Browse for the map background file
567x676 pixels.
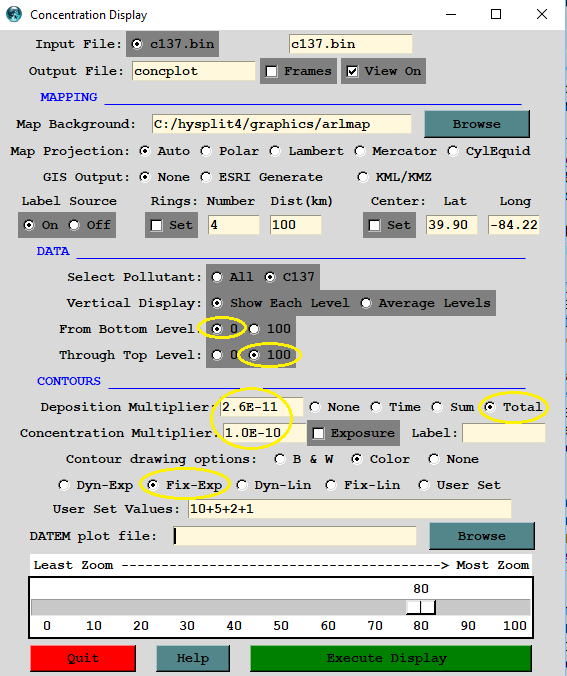coord(477,124)
